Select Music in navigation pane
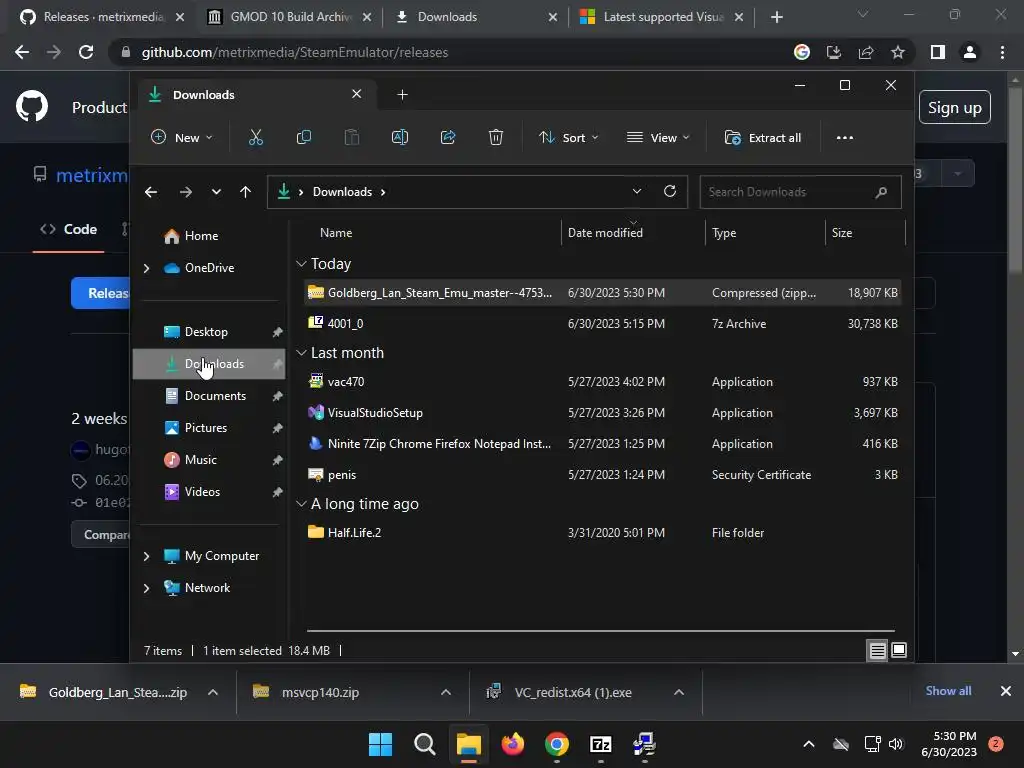Viewport: 1024px width, 768px height. click(x=209, y=460)
